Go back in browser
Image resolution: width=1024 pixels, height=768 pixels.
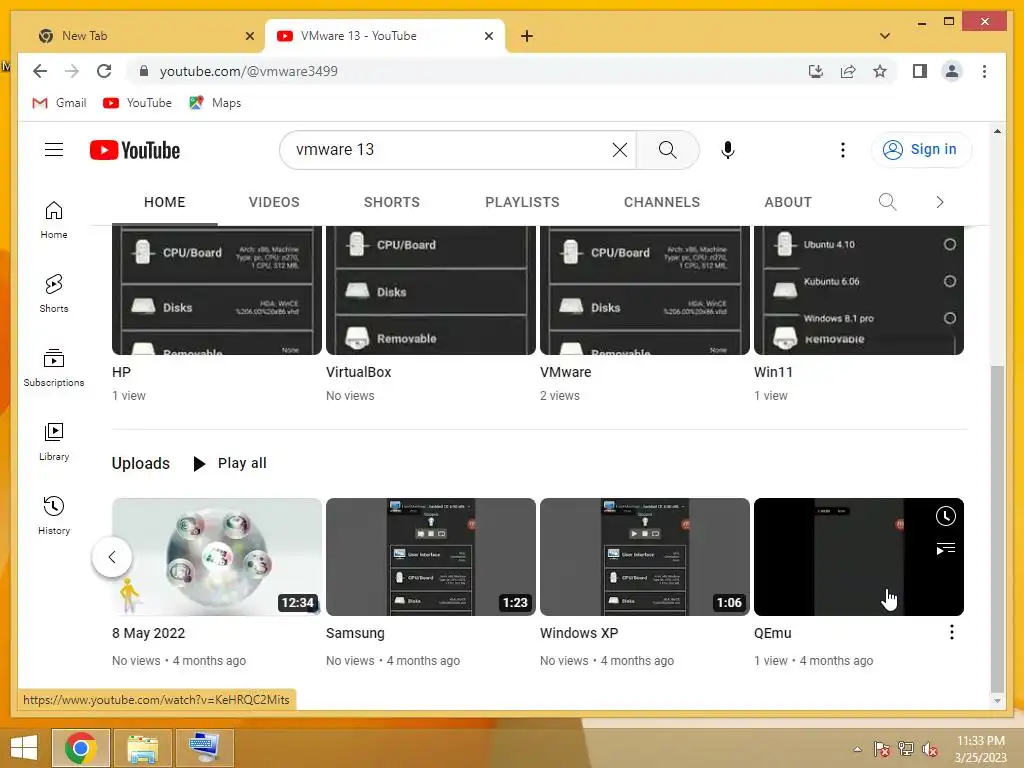click(40, 71)
